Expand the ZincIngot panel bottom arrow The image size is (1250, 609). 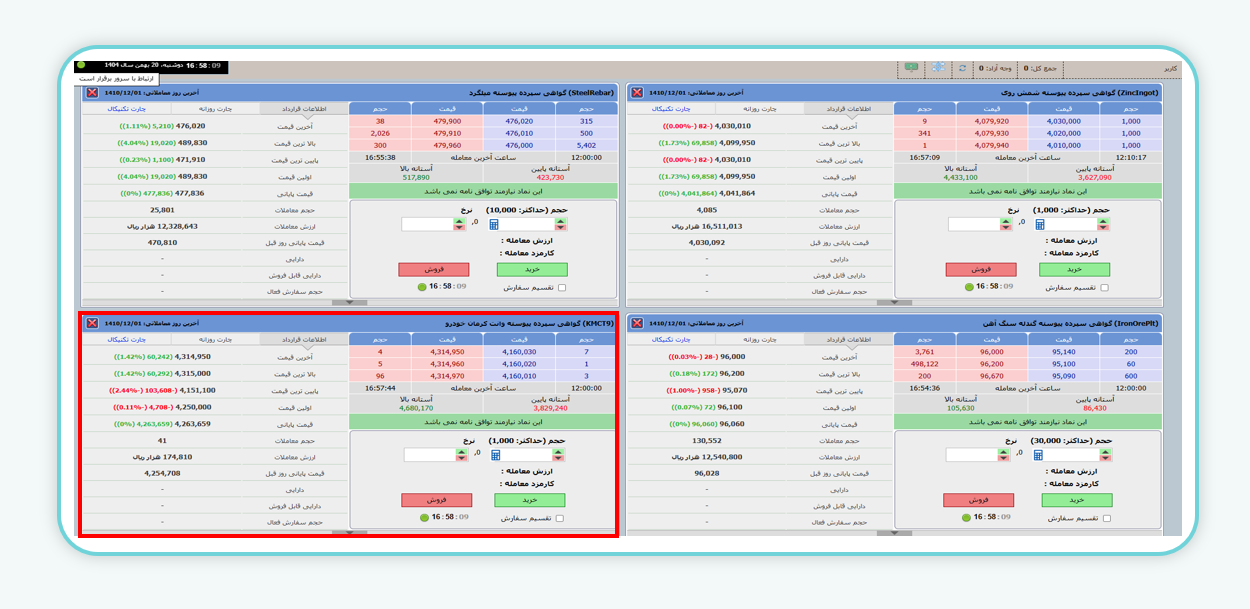click(892, 302)
